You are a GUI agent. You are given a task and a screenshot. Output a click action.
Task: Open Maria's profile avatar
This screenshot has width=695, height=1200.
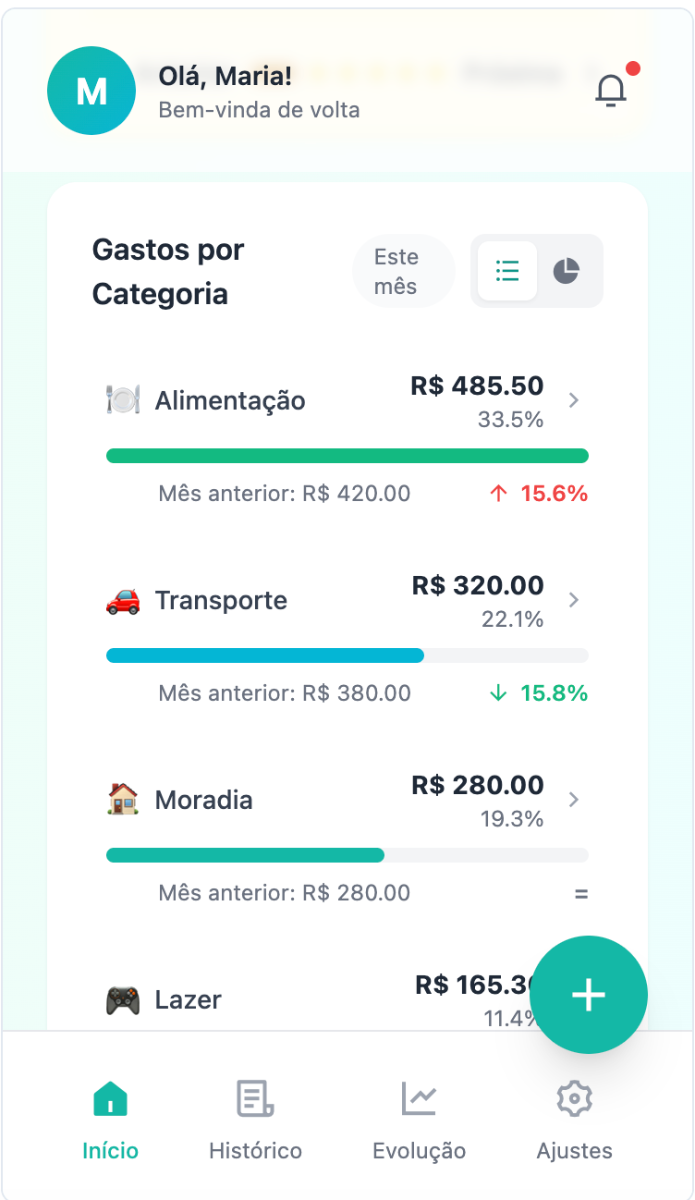91,90
